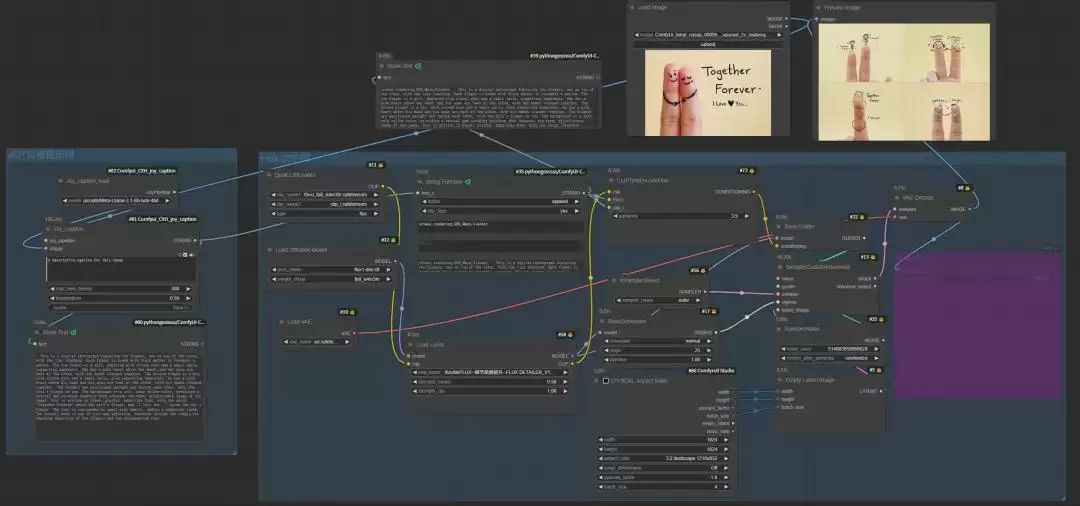Viewport: 1080px width, 506px height.
Task: Adjust the strength_model slider in Load LoRA
Action: (x=489, y=381)
